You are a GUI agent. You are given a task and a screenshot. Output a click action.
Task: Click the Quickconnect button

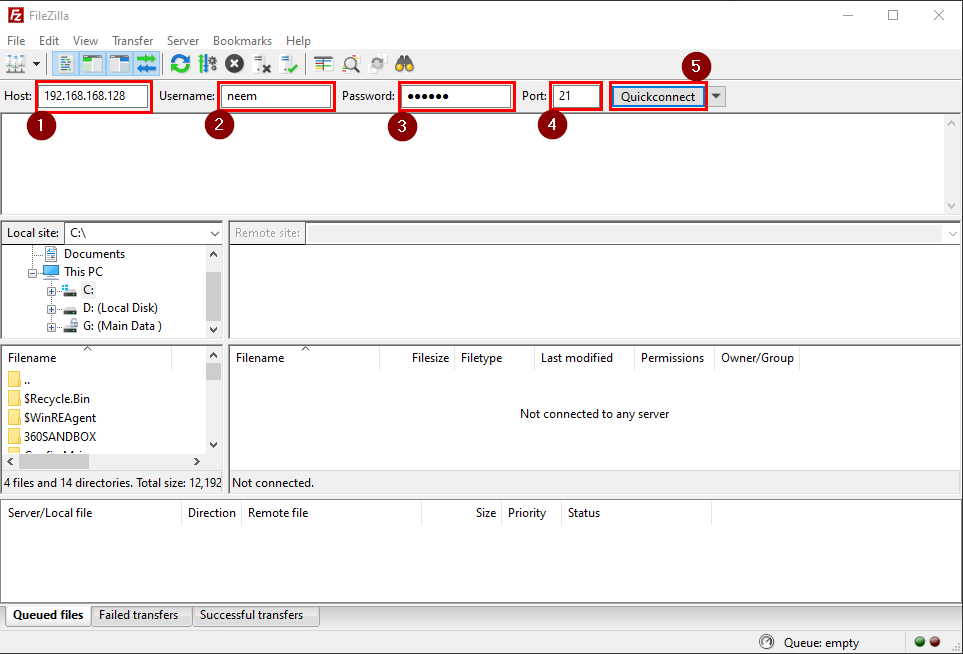(658, 96)
